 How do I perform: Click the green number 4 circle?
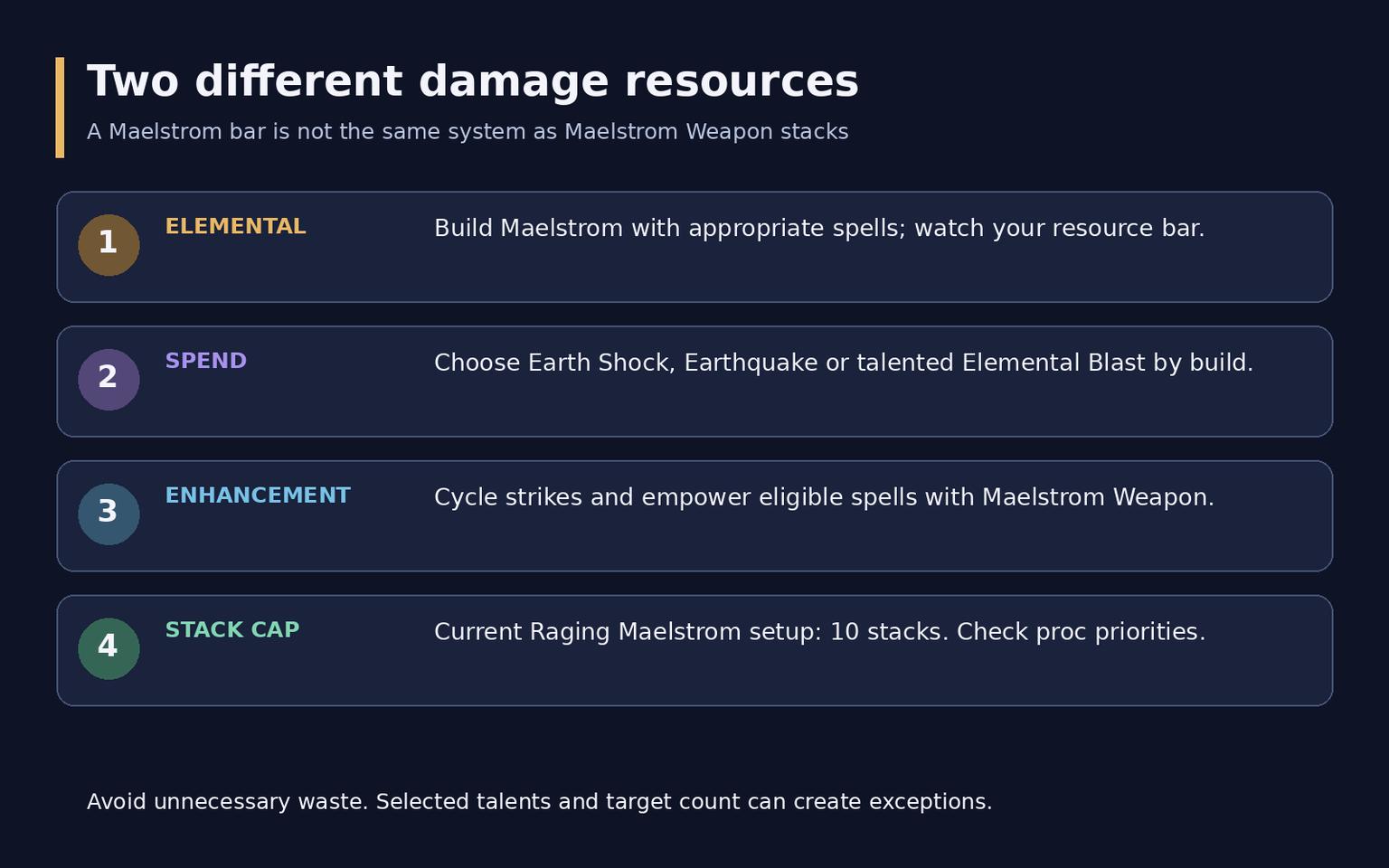click(x=109, y=649)
